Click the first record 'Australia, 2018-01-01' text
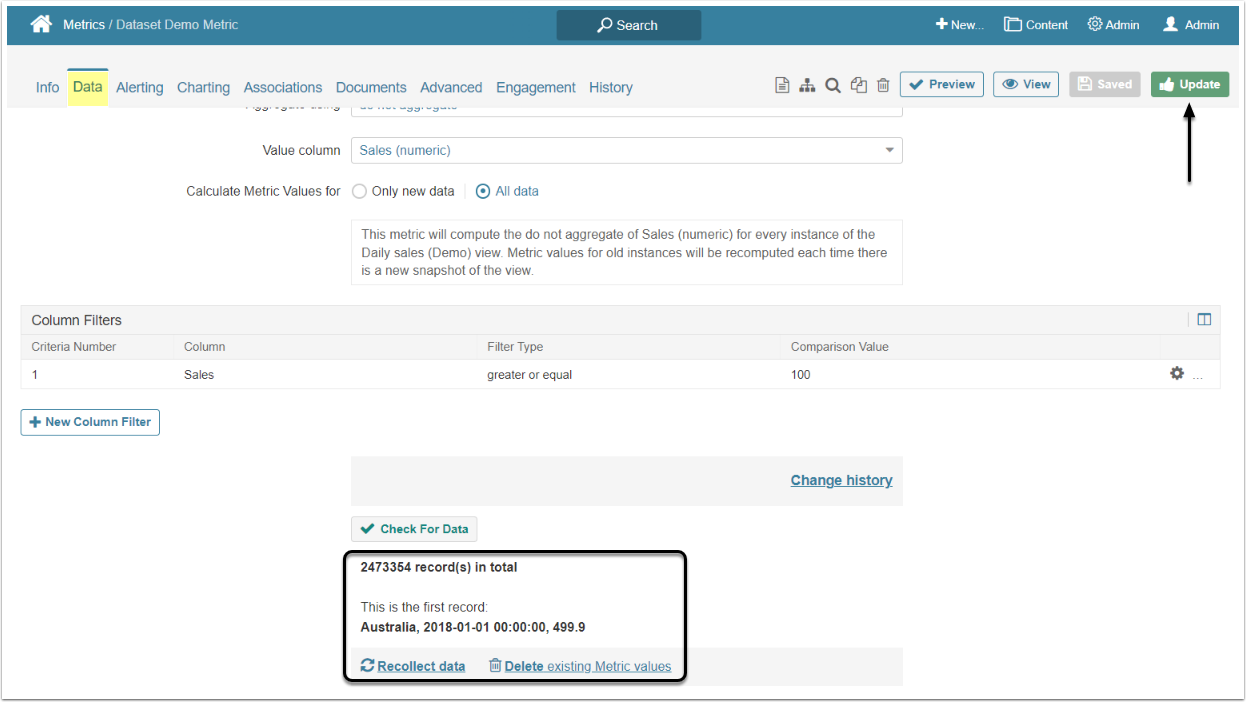 coord(473,628)
